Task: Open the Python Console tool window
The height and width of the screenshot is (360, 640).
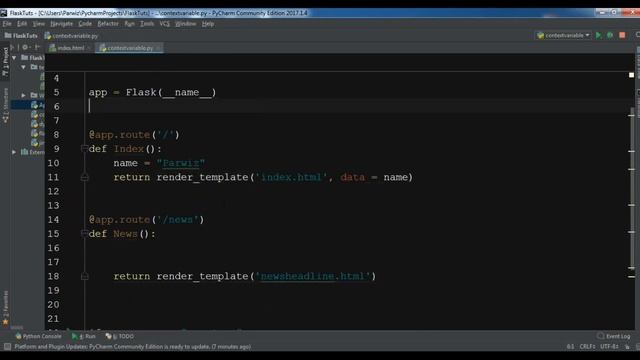Action: [x=38, y=336]
